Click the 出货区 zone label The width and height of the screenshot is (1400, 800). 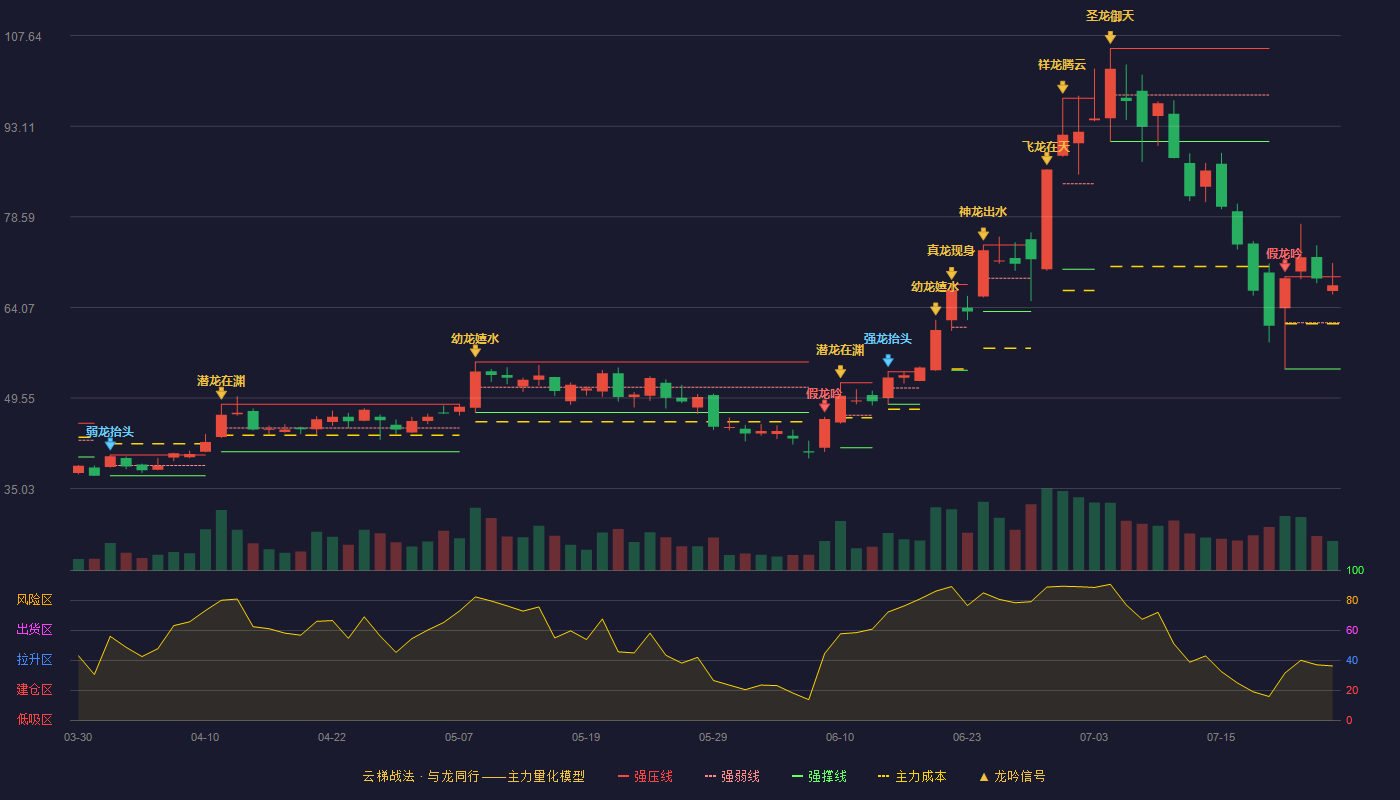(x=34, y=630)
